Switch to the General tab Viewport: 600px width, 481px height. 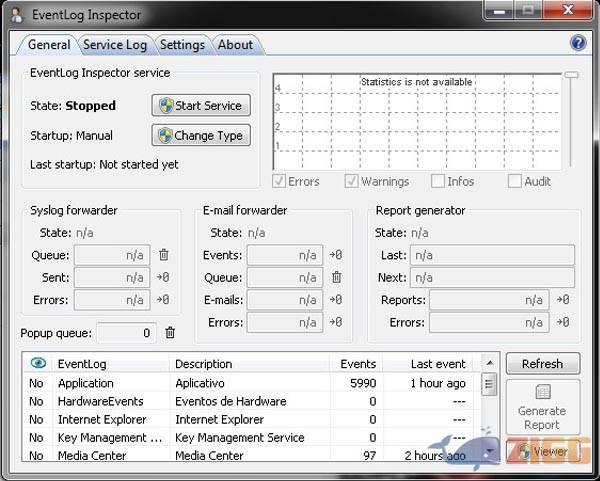click(x=49, y=45)
